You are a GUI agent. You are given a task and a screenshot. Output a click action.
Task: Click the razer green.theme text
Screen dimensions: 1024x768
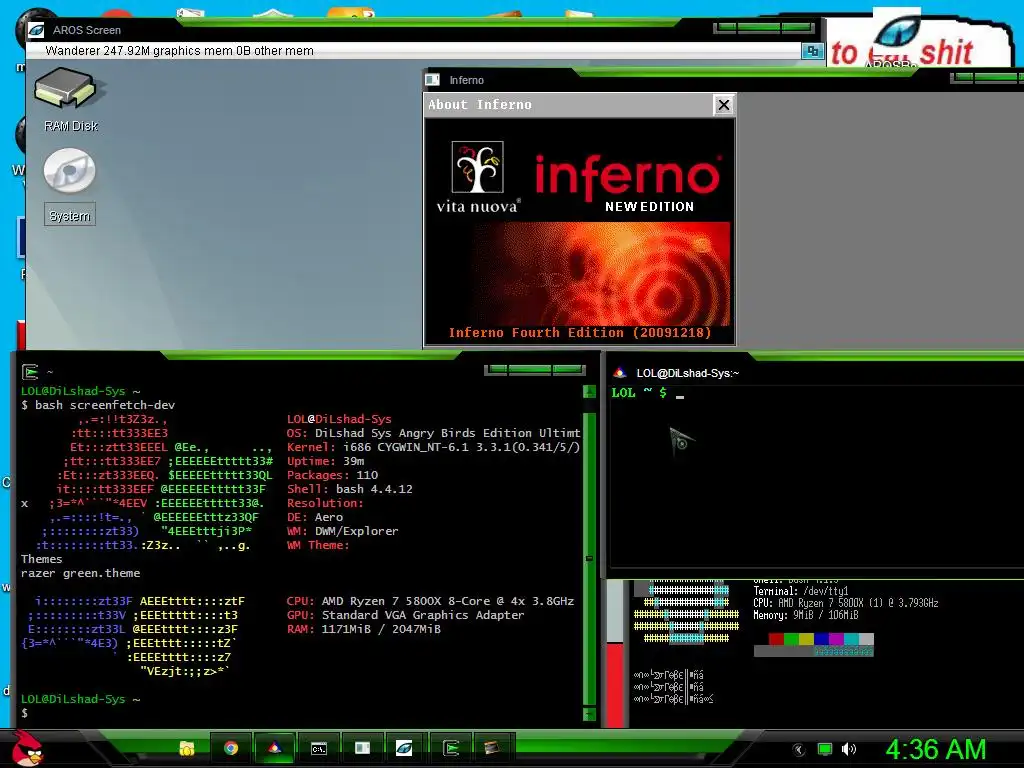click(x=80, y=573)
